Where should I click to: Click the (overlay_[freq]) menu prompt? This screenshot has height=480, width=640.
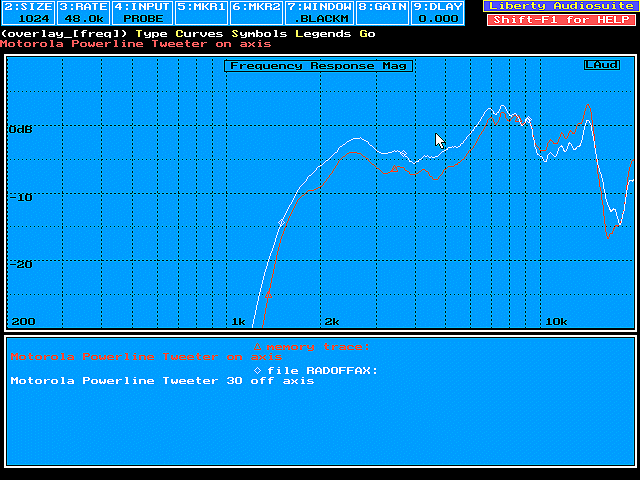(x=64, y=34)
